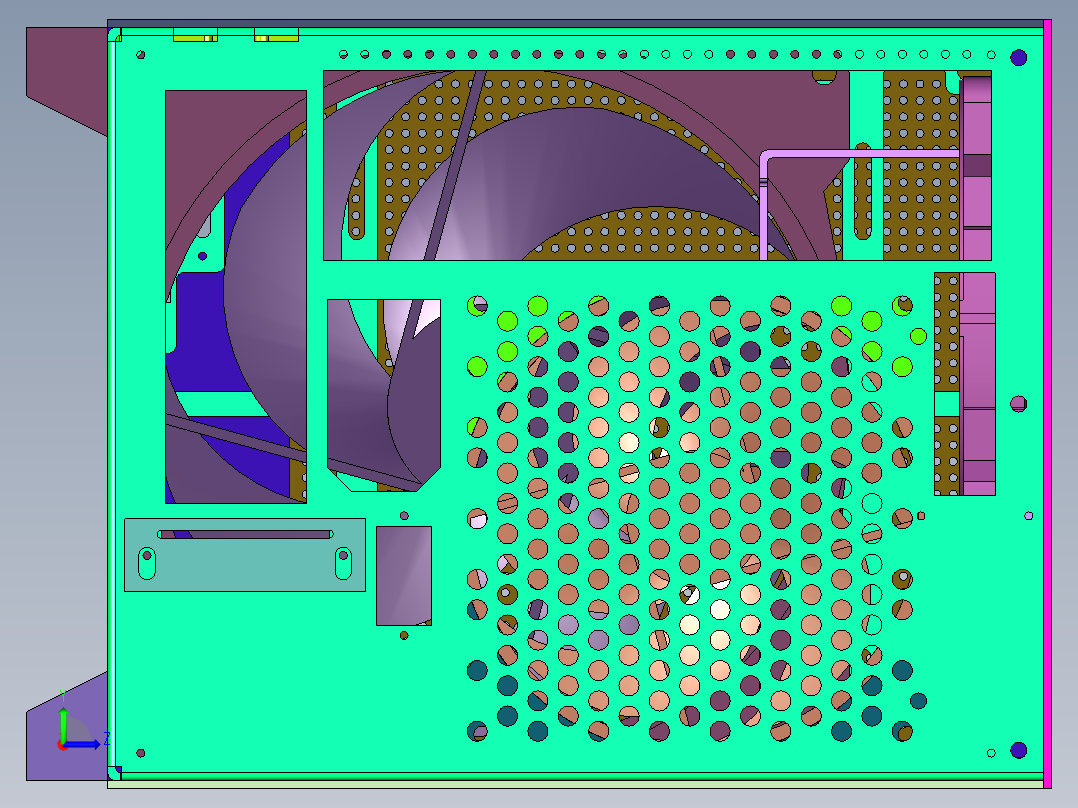Select the magenta edge strip on the right side

[1048, 404]
